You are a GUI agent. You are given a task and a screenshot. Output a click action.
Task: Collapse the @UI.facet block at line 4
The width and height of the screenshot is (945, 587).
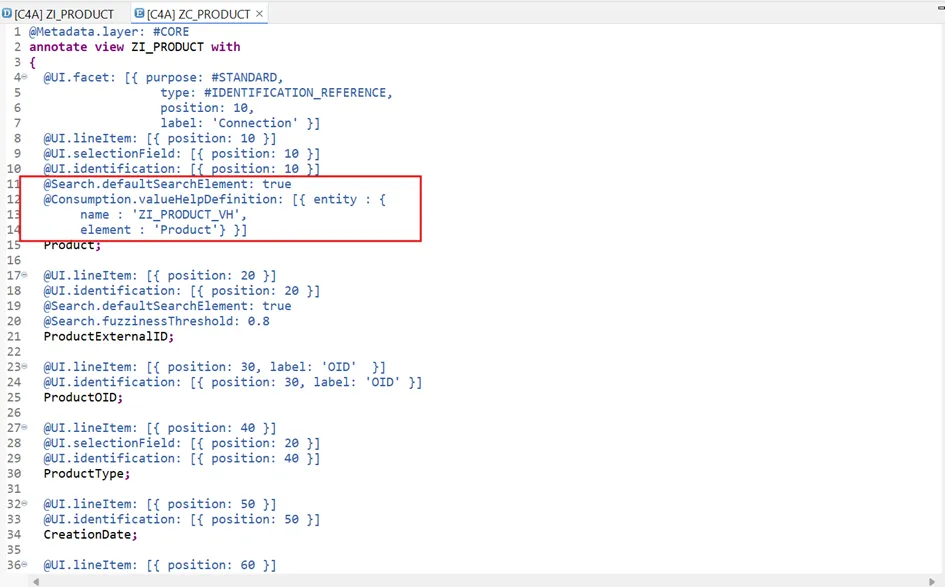coord(24,78)
